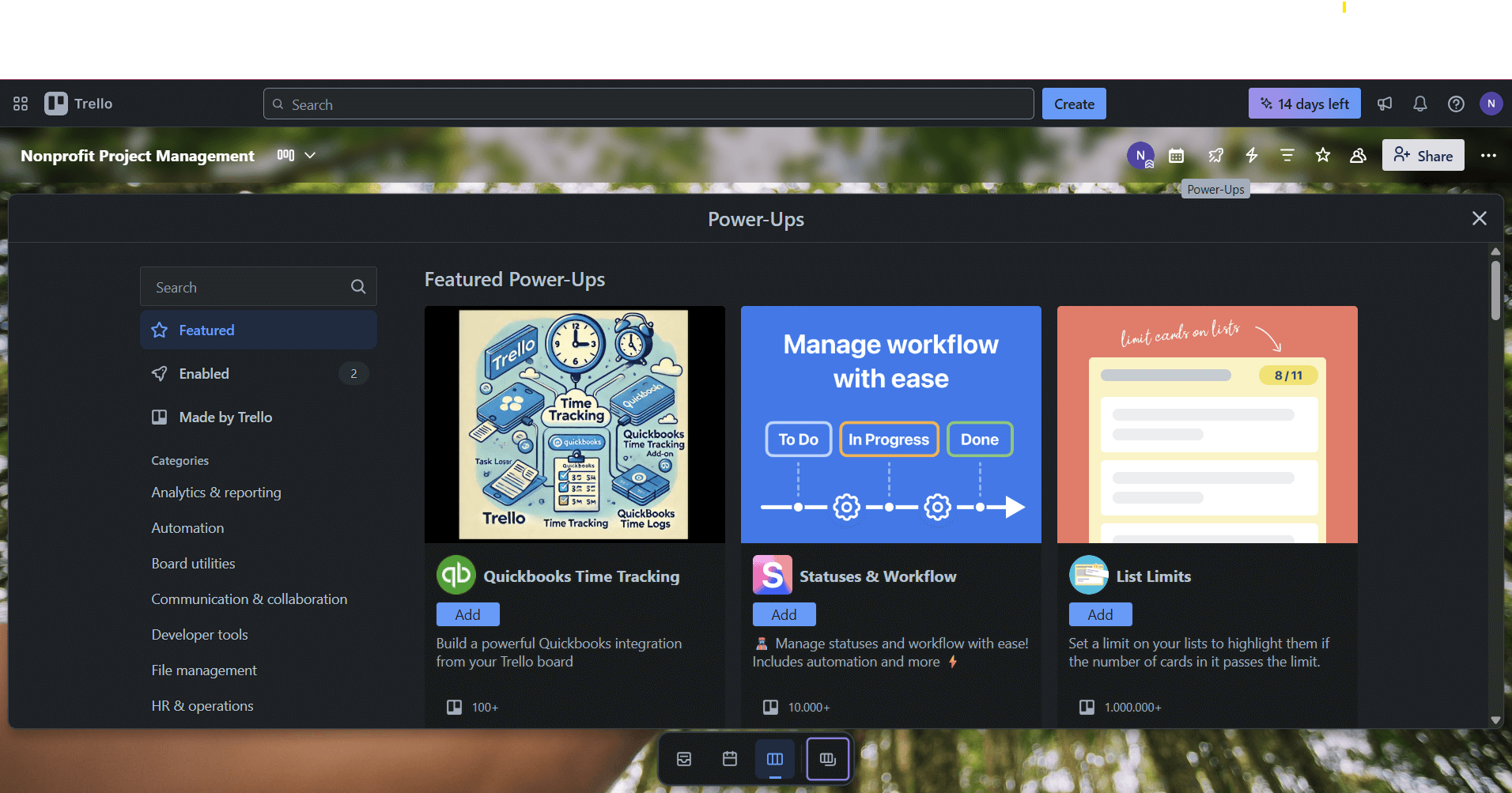Open the notifications bell icon

click(1420, 104)
